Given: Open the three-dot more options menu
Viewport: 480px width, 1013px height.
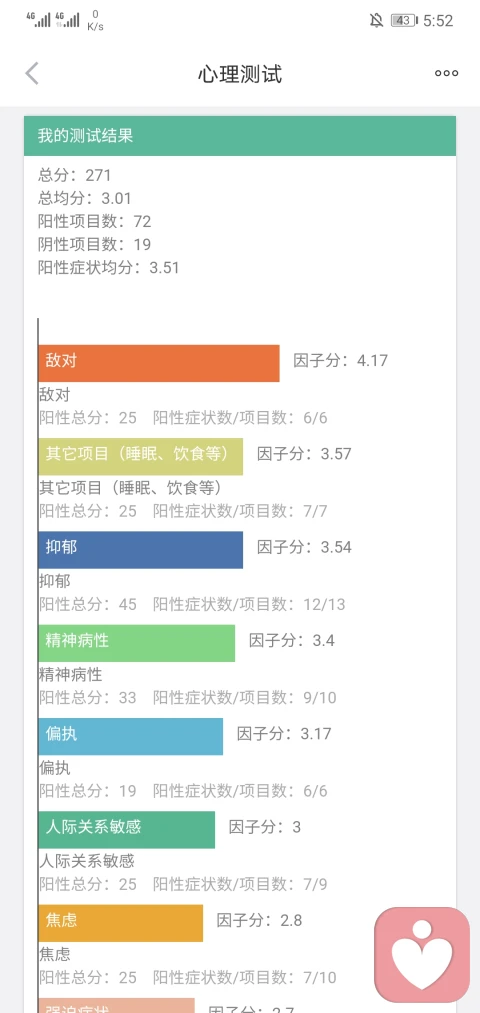Looking at the screenshot, I should point(446,74).
